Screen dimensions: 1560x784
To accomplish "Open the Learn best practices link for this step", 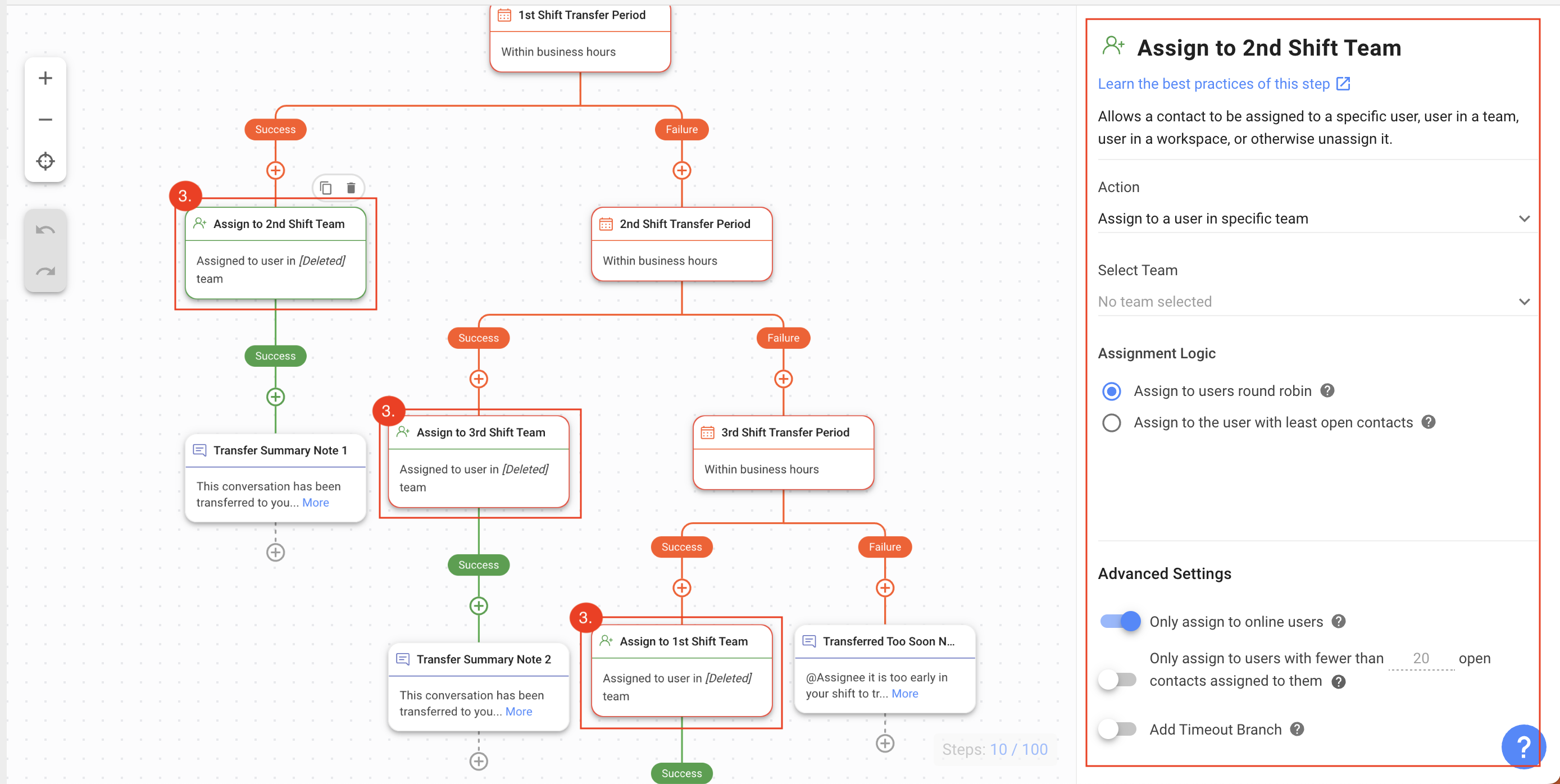I will click(1224, 83).
